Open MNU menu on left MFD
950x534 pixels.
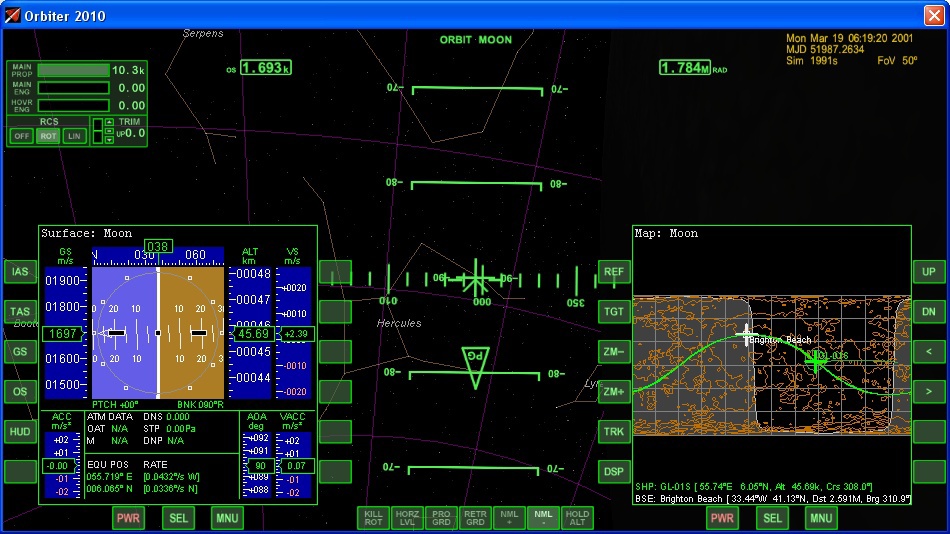pos(227,518)
